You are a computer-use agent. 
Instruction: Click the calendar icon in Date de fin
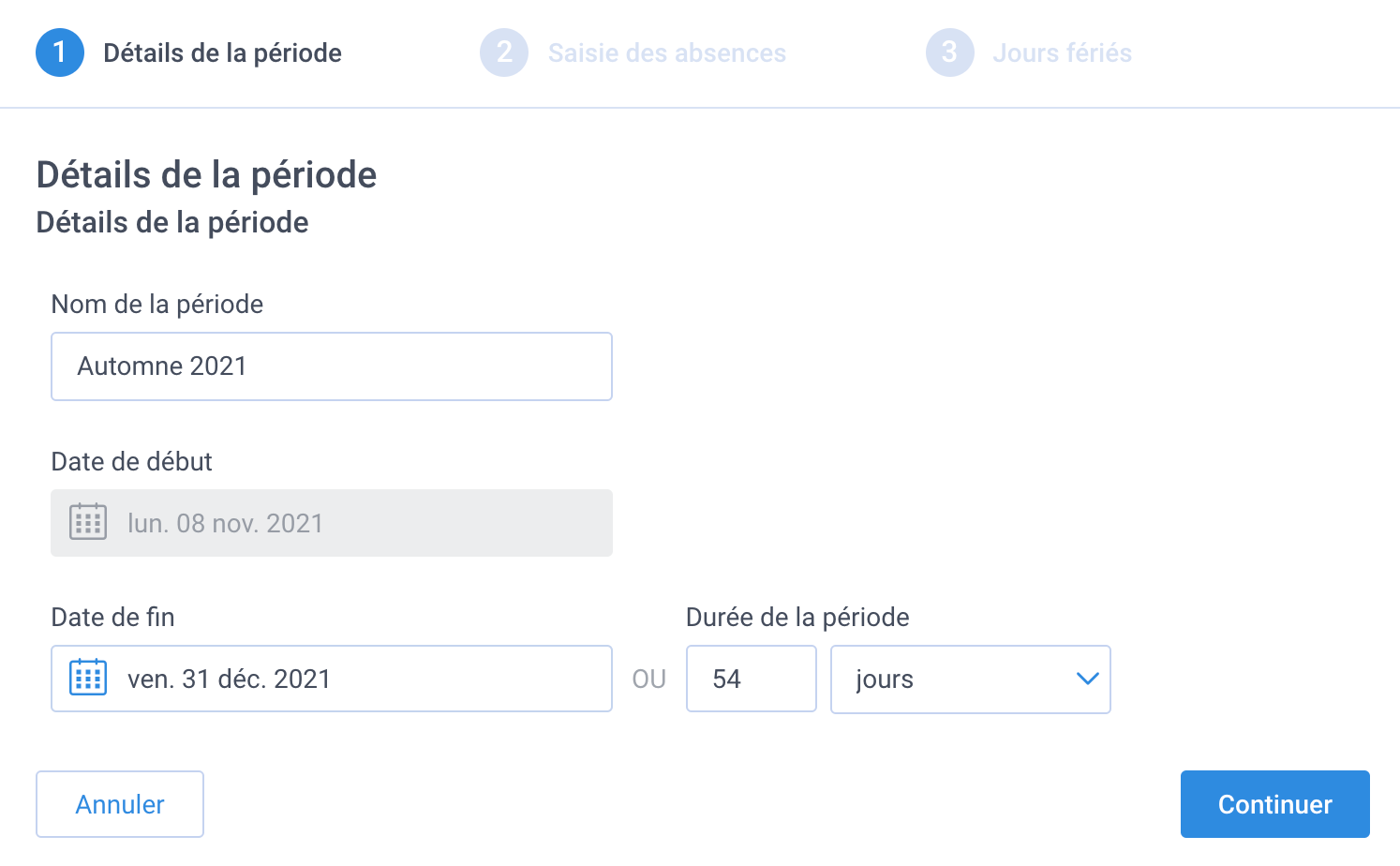pos(88,678)
